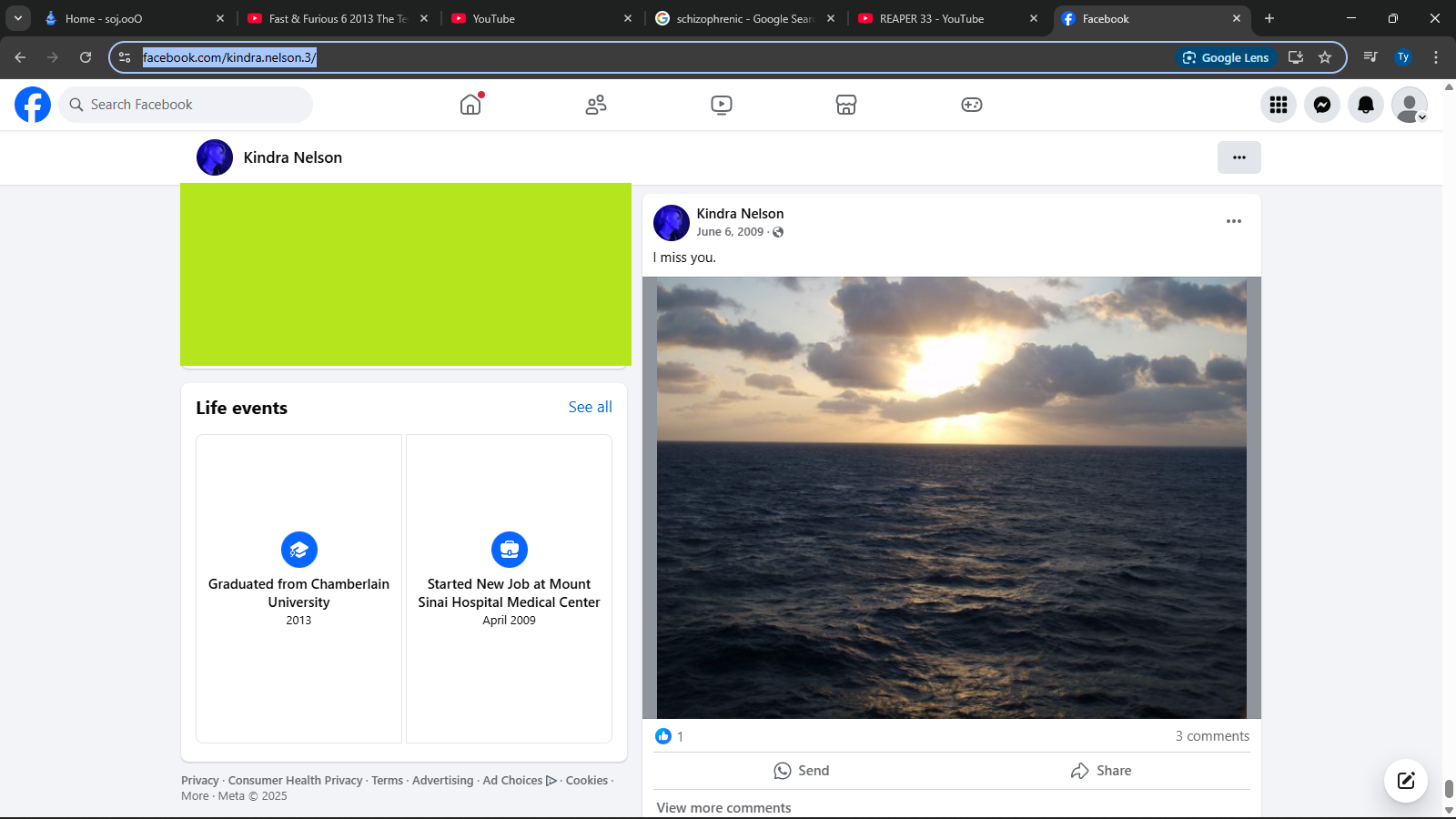Viewport: 1456px width, 819px height.
Task: Open the tab search dropdown arrow
Action: click(17, 18)
